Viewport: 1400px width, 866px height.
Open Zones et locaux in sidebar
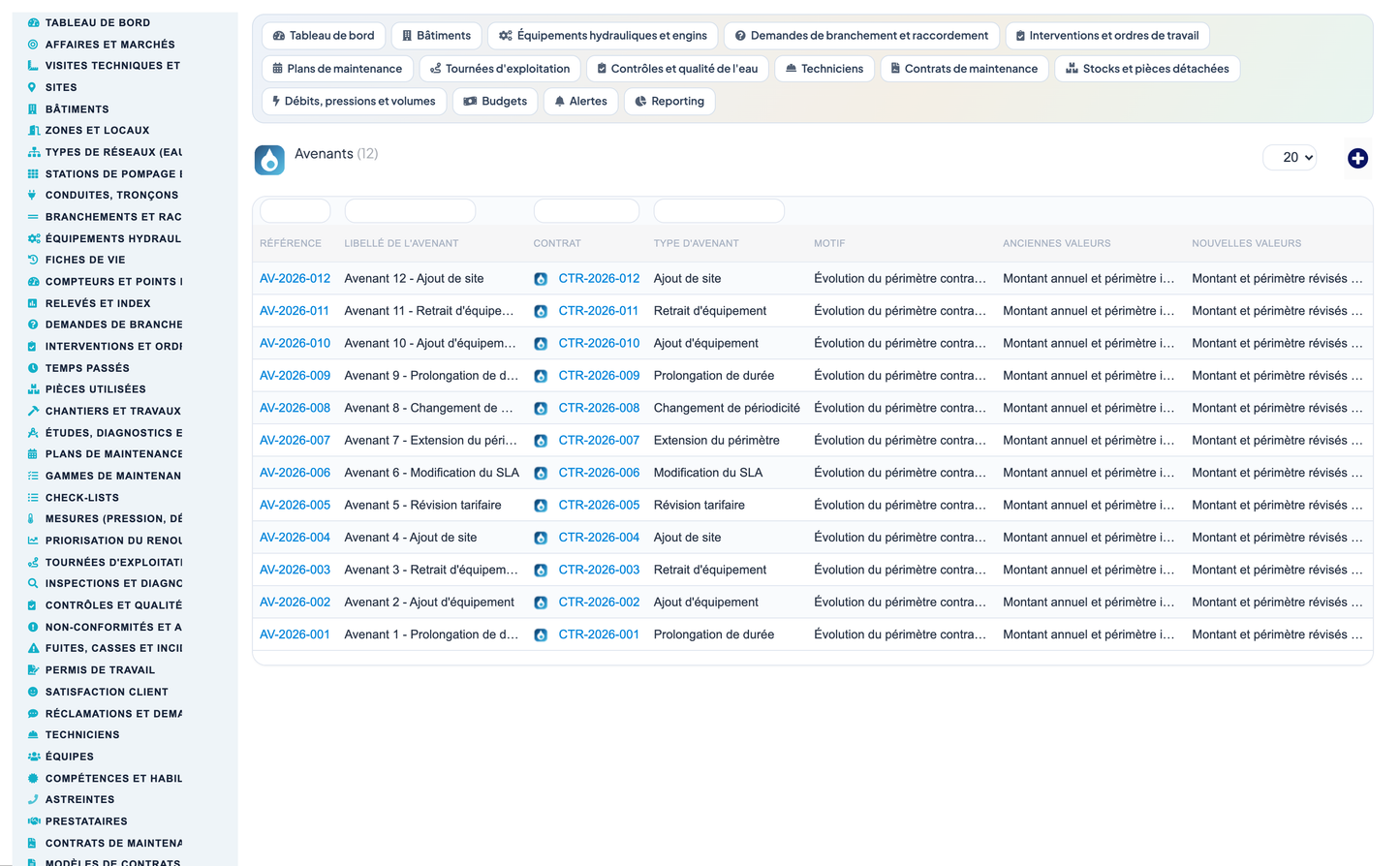98,131
